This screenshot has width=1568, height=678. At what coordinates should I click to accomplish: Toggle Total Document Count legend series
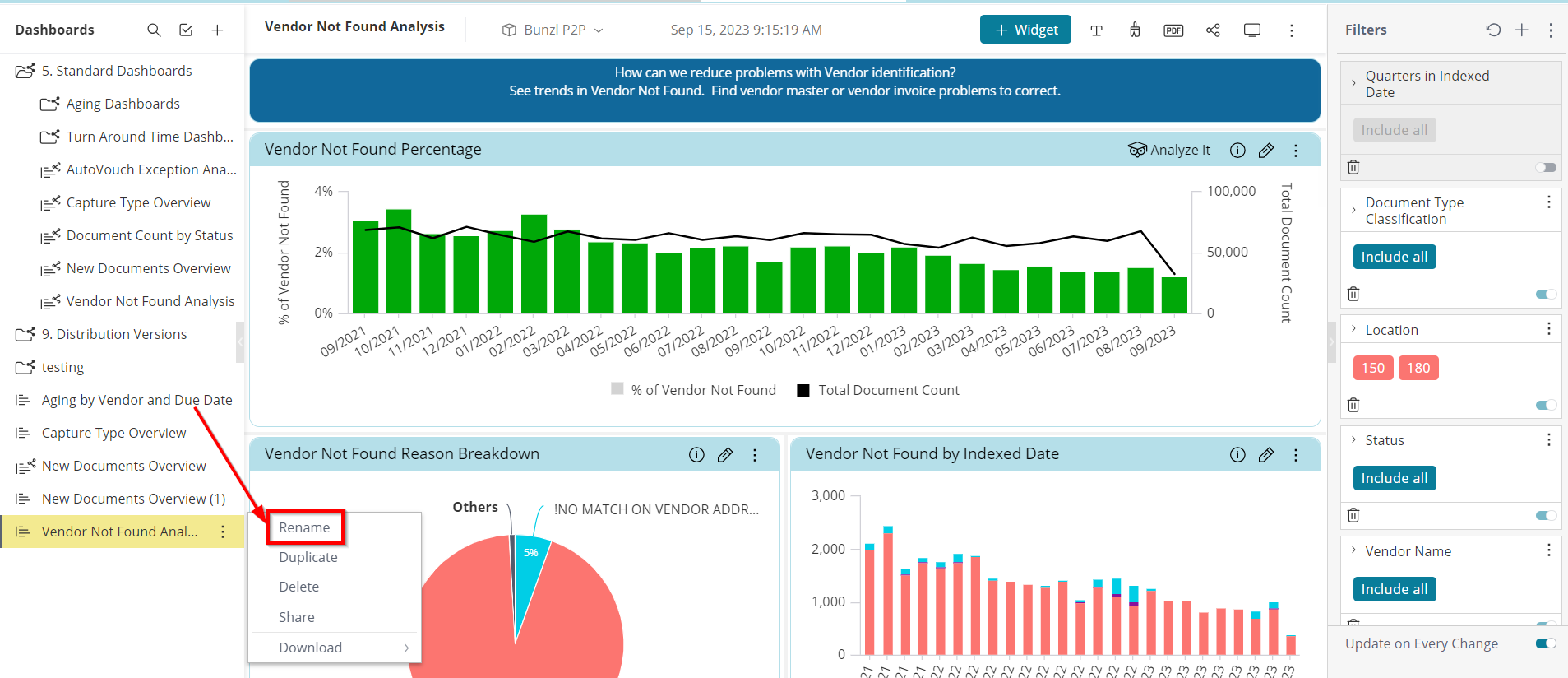point(878,390)
